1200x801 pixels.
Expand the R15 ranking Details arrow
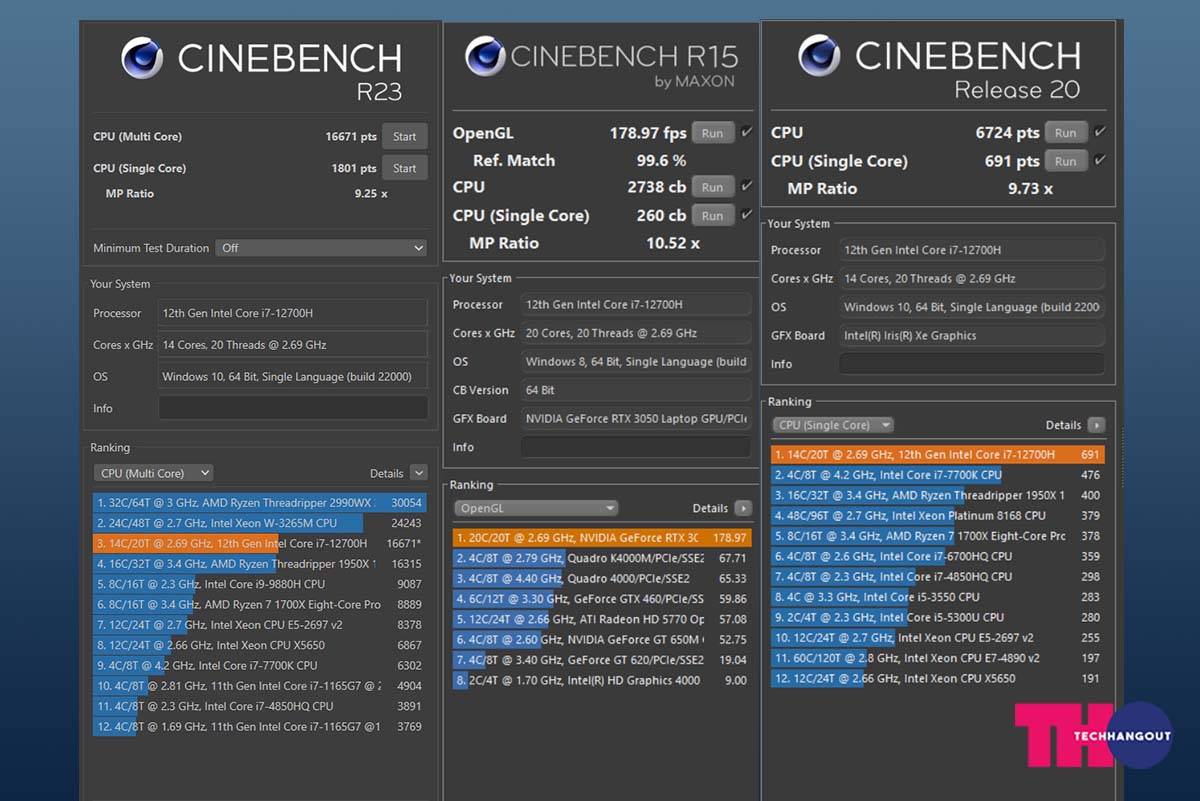coord(743,508)
